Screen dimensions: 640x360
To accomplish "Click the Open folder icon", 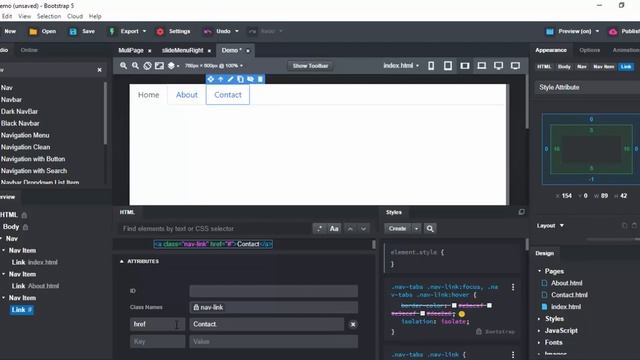I will point(33,31).
